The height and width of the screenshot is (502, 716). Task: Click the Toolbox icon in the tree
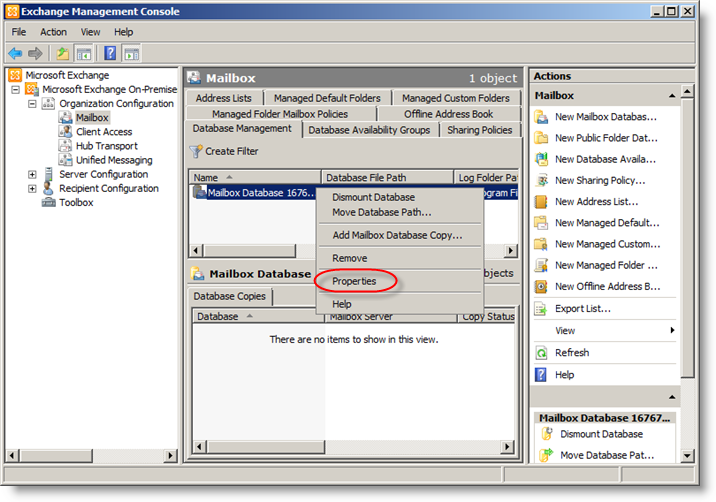49,202
